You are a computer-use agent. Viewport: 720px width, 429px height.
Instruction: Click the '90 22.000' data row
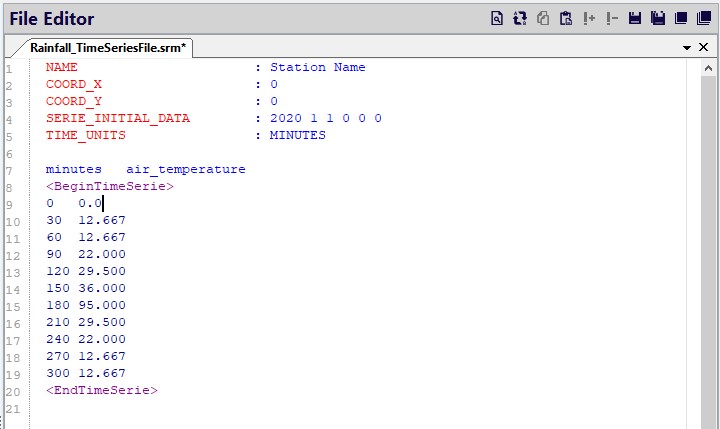85,254
